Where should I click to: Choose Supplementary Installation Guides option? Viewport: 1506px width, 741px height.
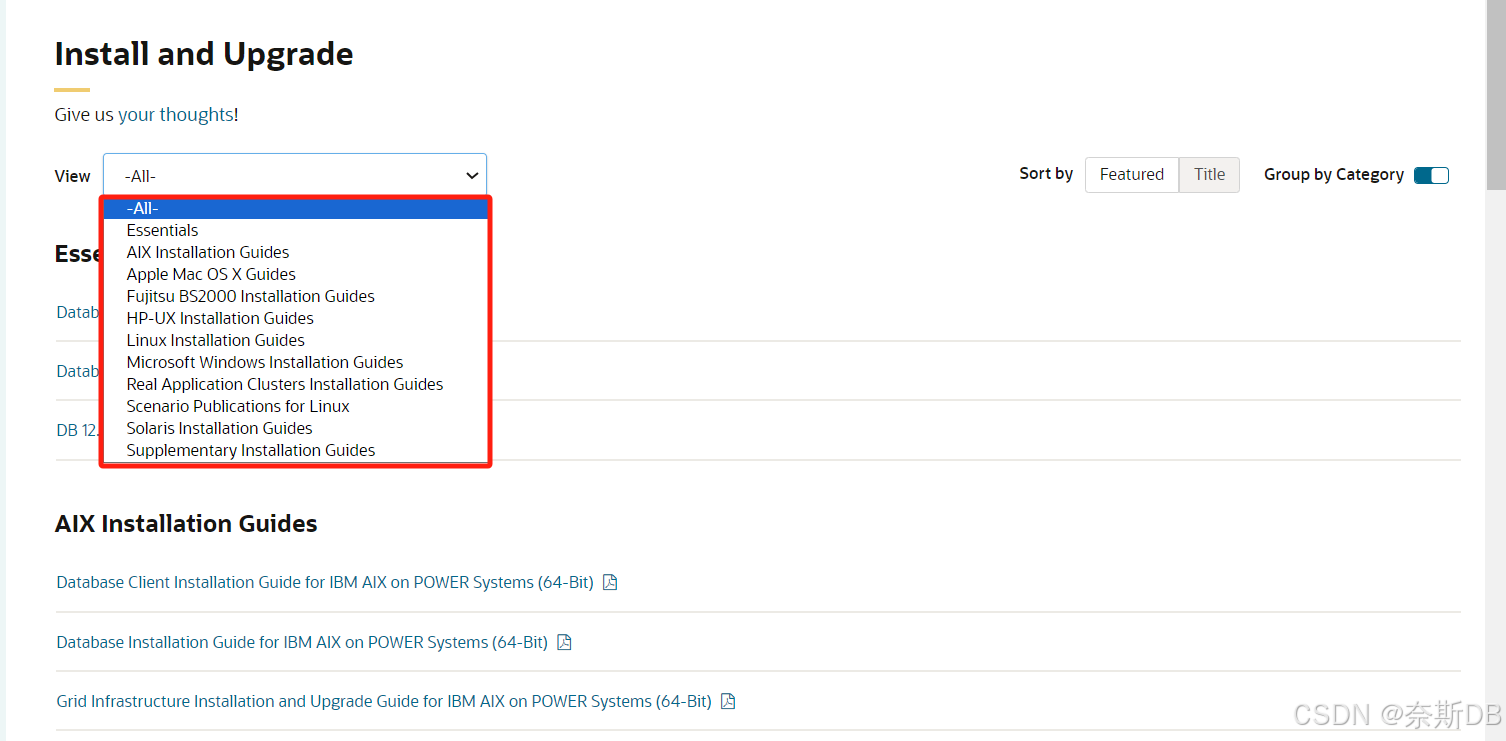[296, 450]
